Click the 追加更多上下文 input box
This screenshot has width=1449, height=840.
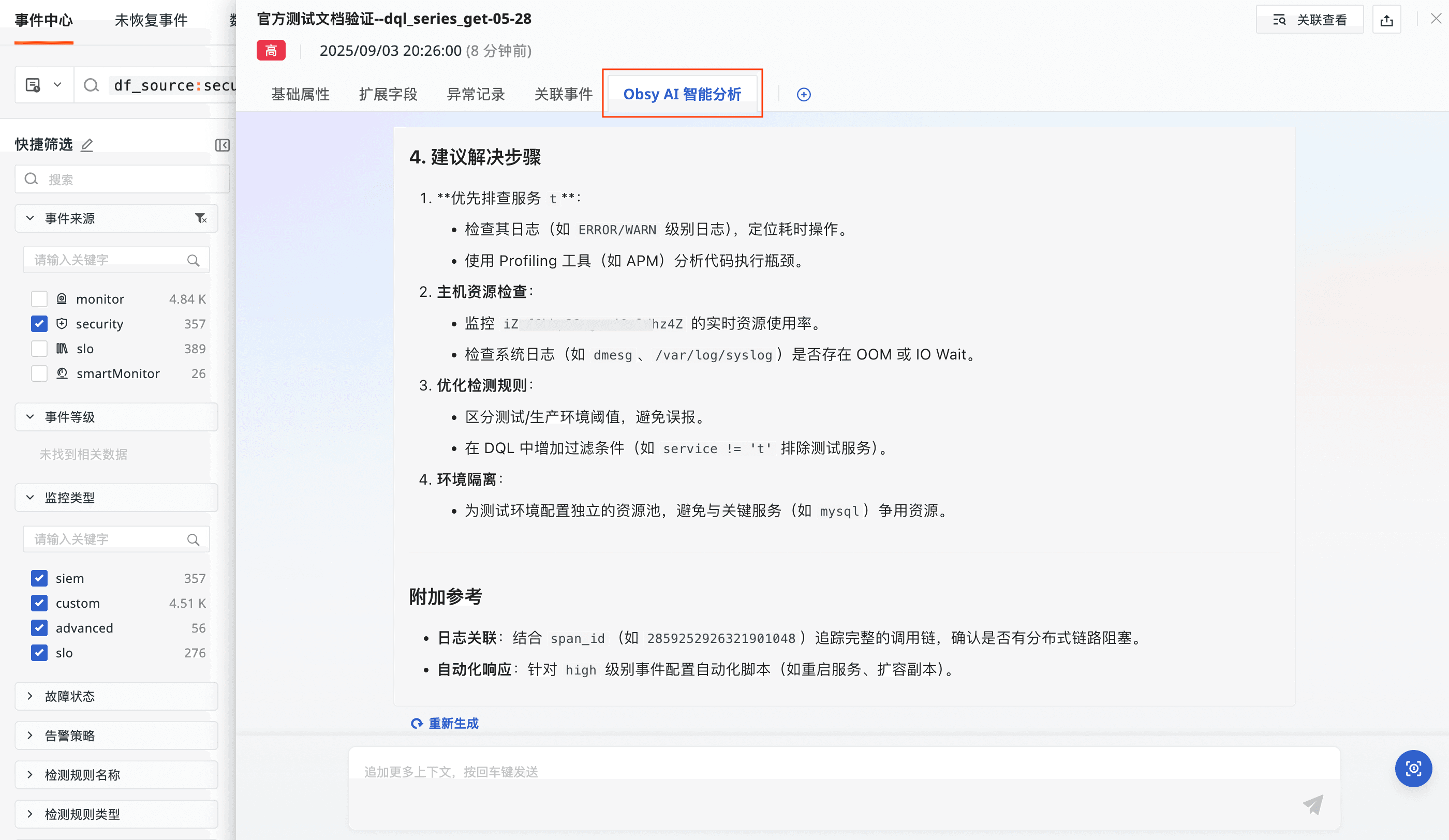845,788
